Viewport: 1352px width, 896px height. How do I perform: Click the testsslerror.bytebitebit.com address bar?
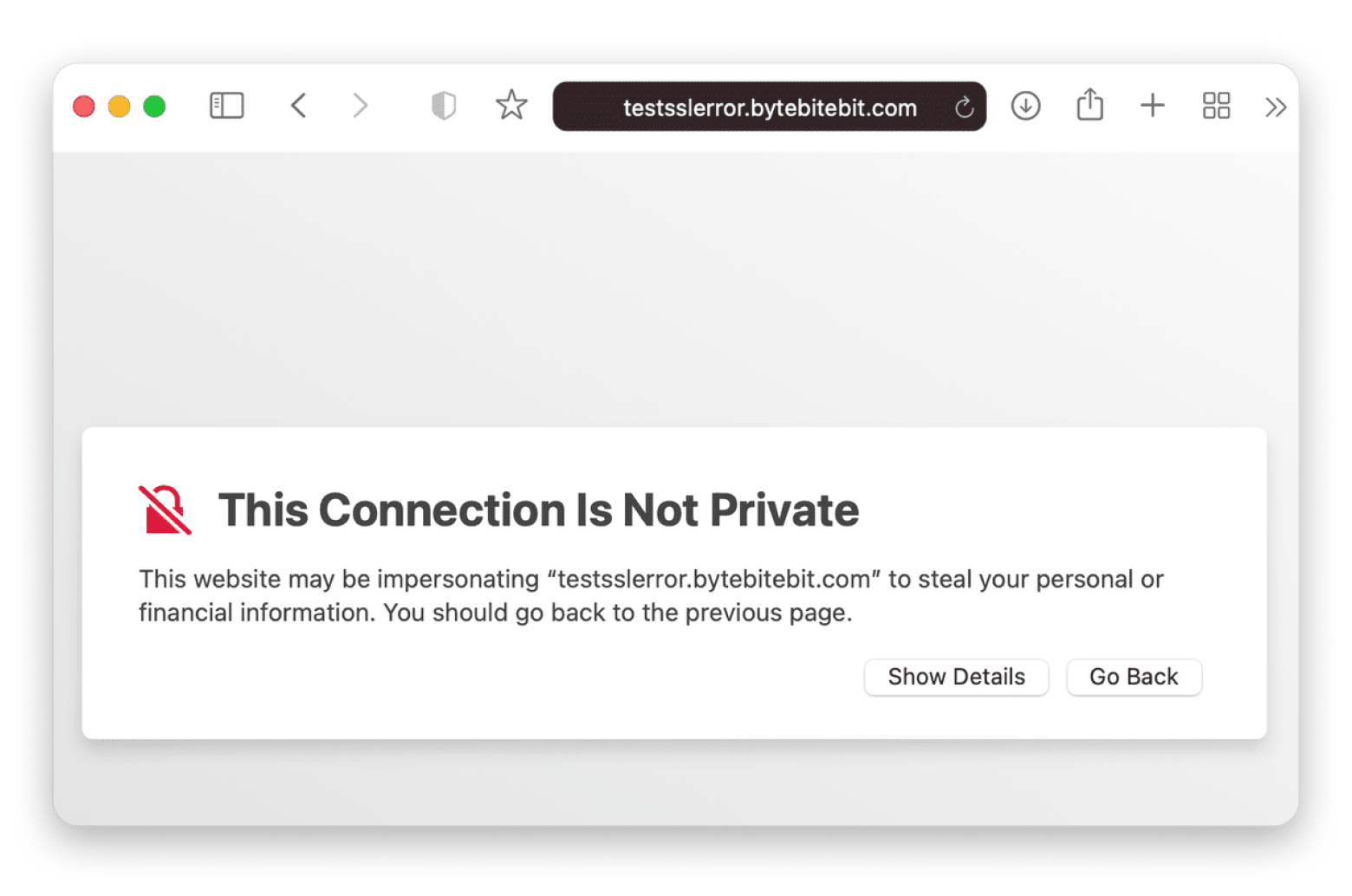[769, 107]
